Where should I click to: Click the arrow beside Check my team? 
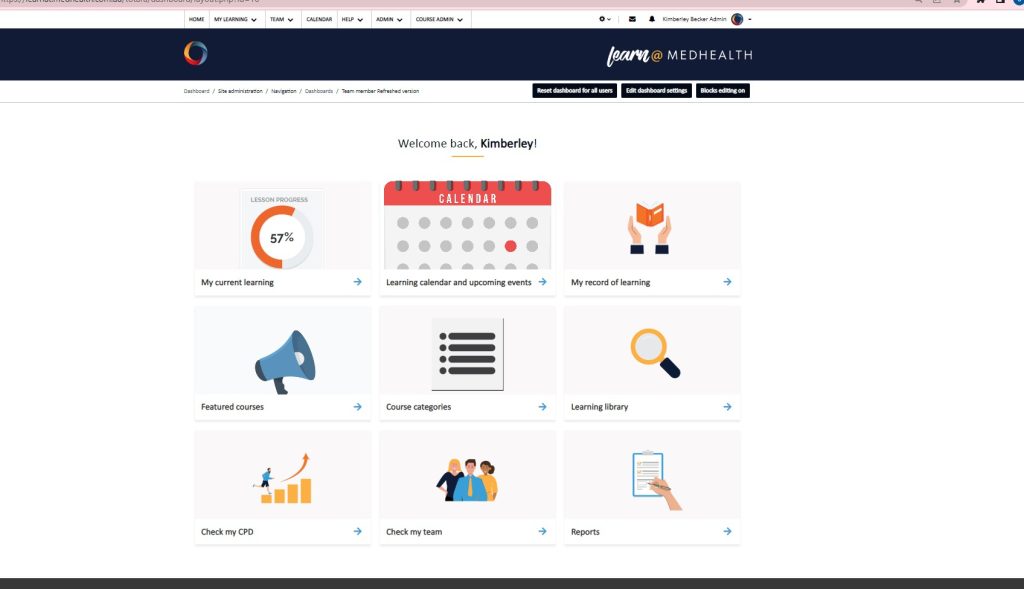pyautogui.click(x=543, y=532)
